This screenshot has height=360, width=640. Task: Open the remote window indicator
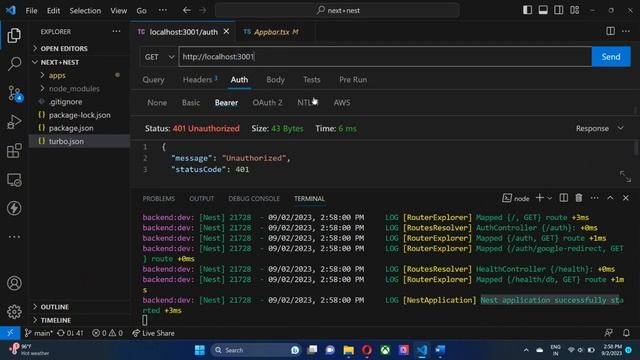pyautogui.click(x=10, y=333)
